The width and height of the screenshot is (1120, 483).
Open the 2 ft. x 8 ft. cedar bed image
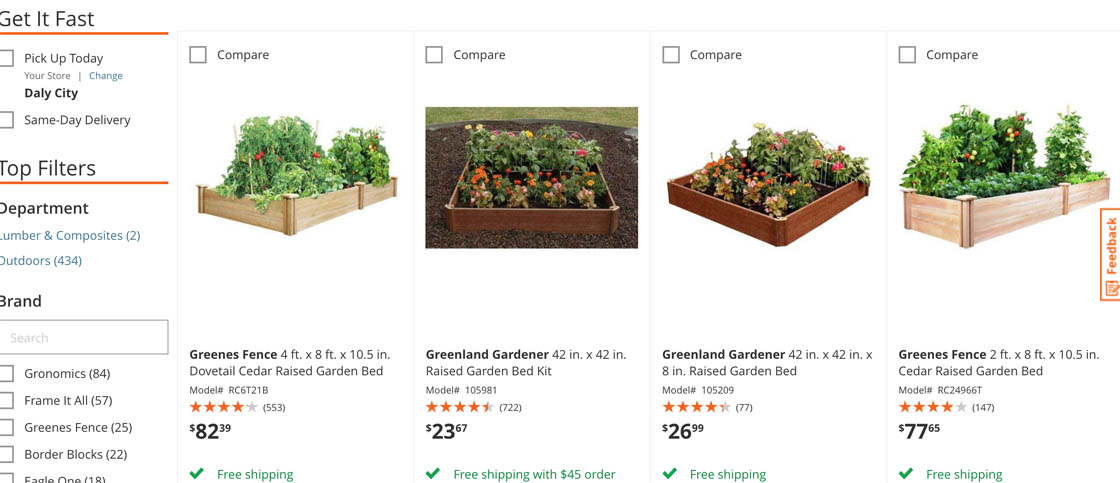[1004, 178]
